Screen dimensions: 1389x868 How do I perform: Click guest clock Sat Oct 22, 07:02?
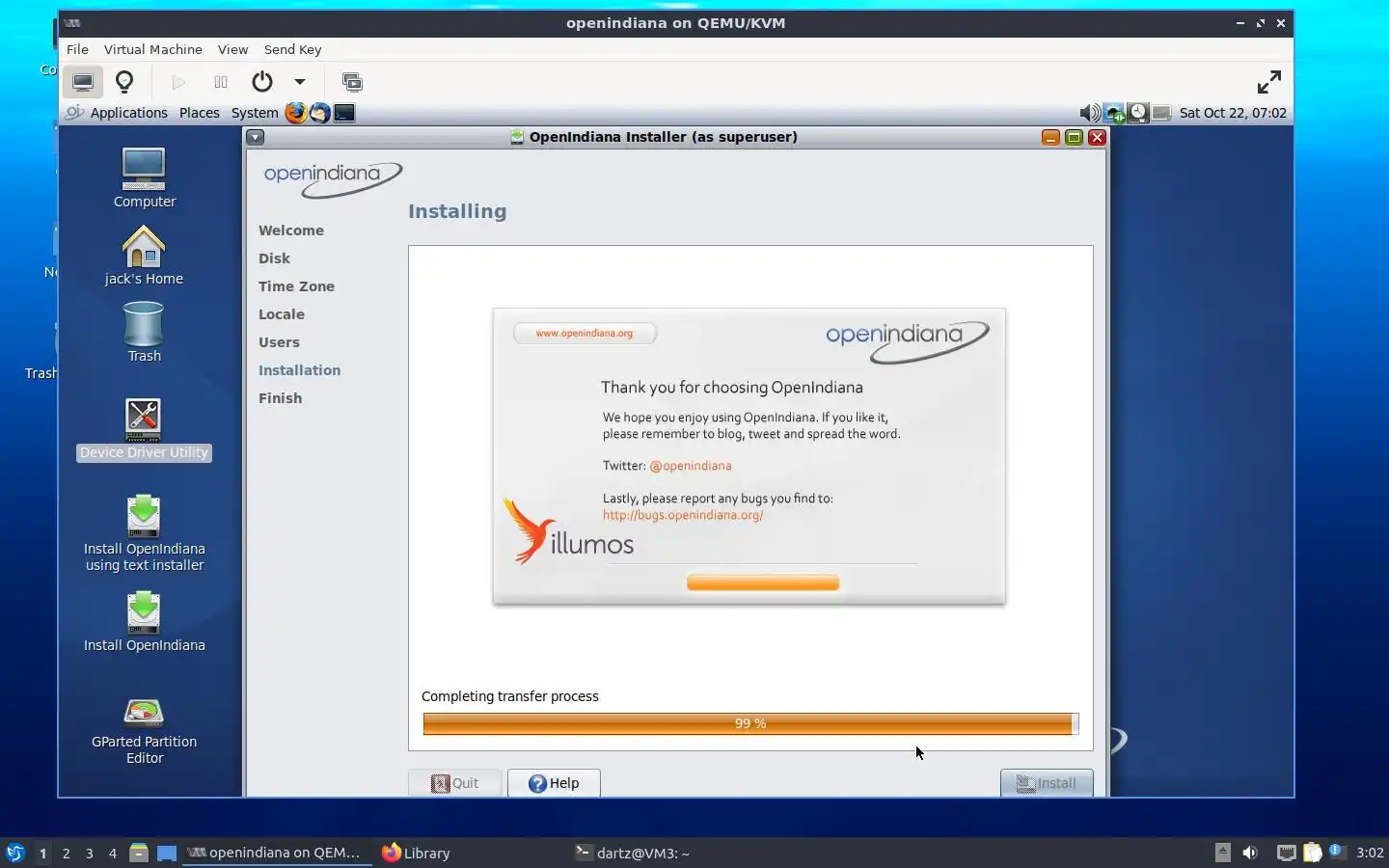pos(1233,113)
